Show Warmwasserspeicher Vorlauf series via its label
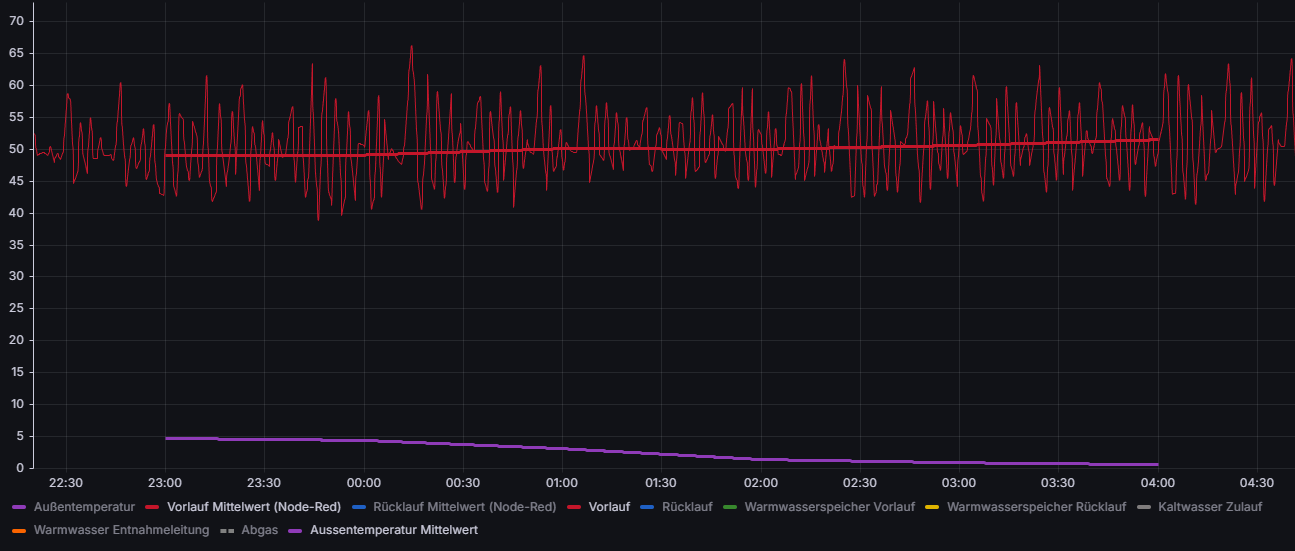This screenshot has width=1295, height=551. 829,507
